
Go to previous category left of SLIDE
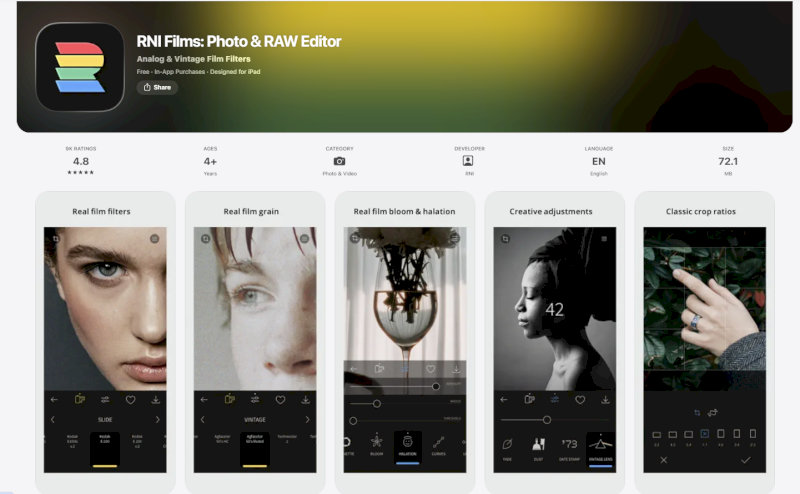(53, 419)
